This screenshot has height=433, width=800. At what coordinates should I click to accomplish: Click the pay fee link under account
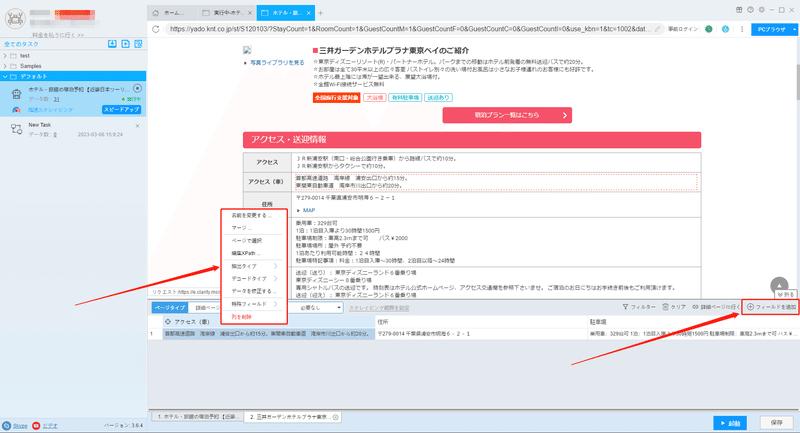tap(58, 35)
